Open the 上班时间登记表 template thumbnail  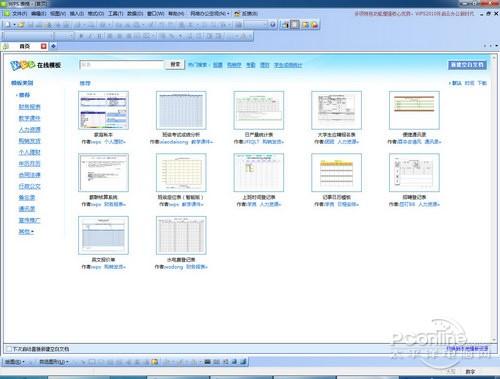tap(259, 172)
